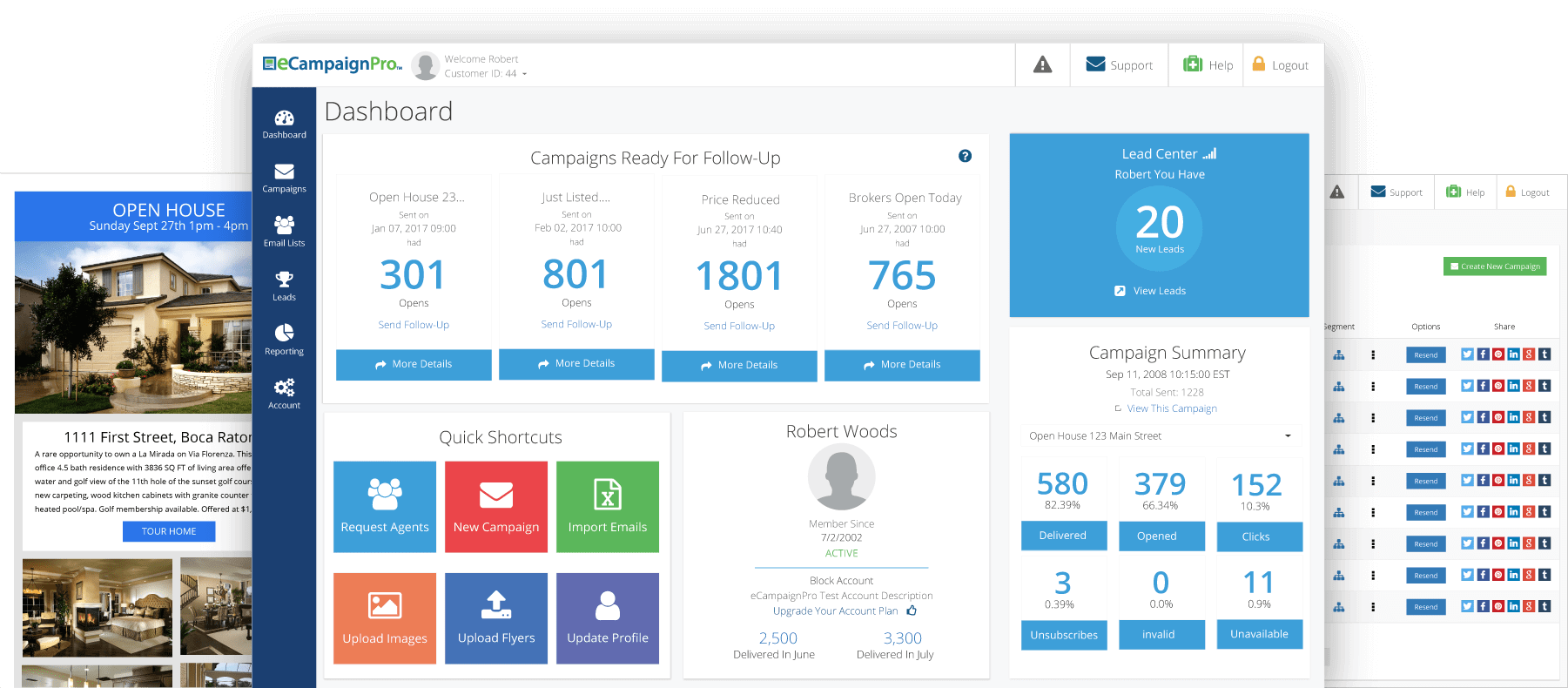Image resolution: width=1568 pixels, height=688 pixels.
Task: Expand the Customer ID 44 dropdown arrow
Action: tap(524, 74)
